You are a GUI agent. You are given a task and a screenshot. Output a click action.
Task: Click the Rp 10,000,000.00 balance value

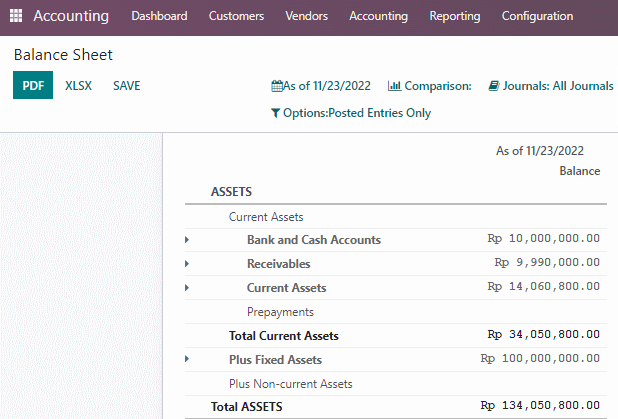point(544,238)
